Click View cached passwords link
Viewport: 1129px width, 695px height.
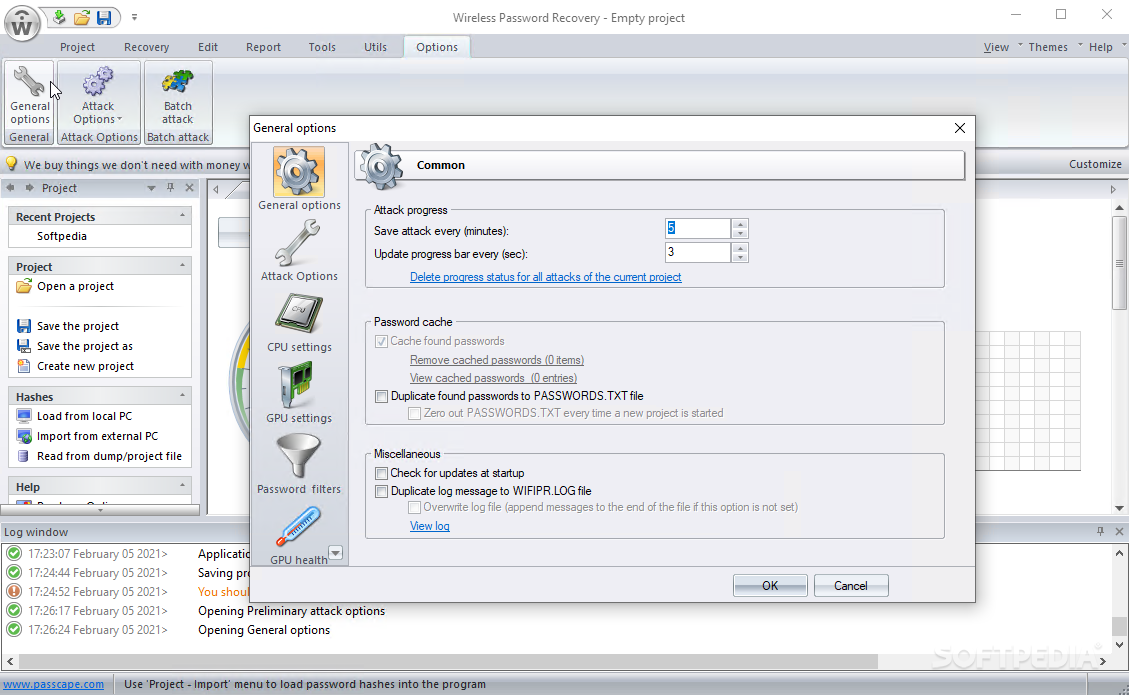coord(493,378)
